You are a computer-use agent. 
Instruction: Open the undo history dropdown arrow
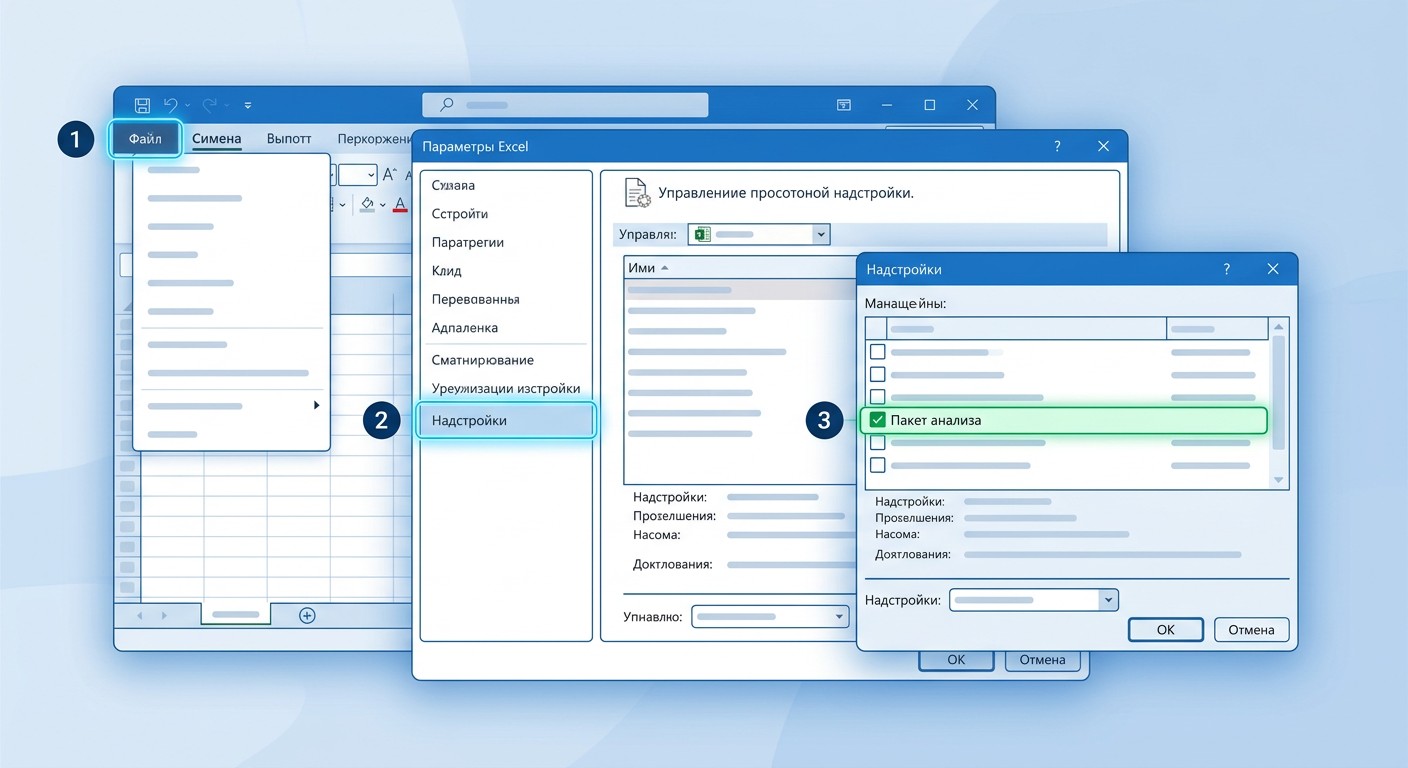point(187,105)
